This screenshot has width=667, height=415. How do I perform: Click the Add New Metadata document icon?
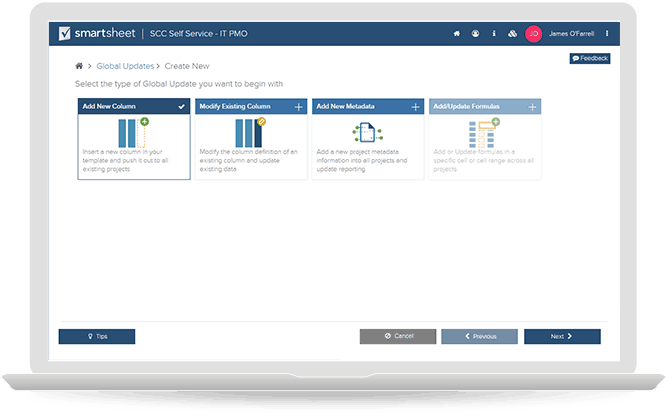(368, 132)
